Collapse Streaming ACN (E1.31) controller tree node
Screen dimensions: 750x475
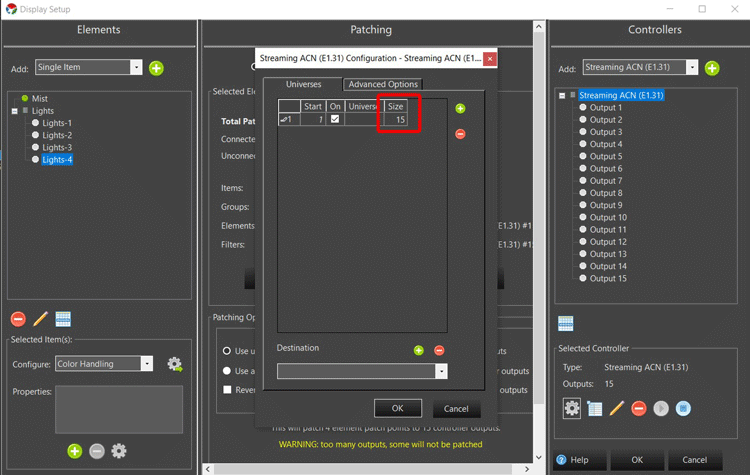(562, 96)
